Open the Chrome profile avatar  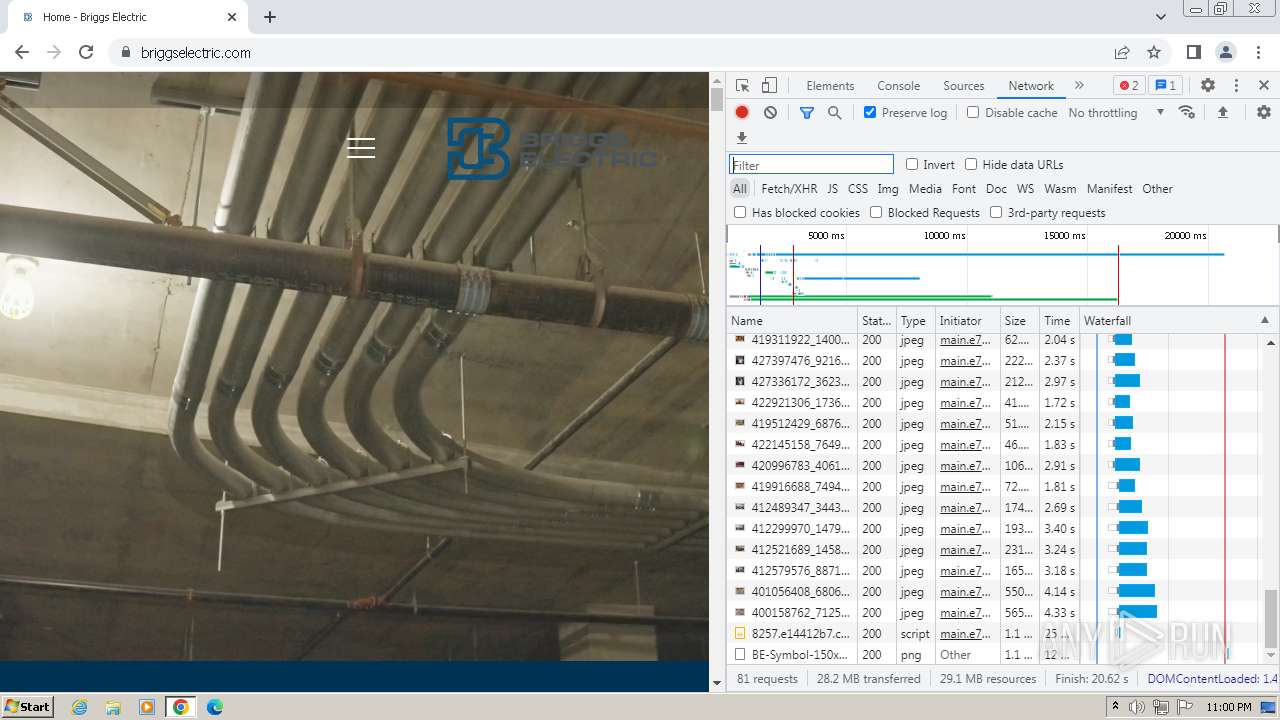1226,52
